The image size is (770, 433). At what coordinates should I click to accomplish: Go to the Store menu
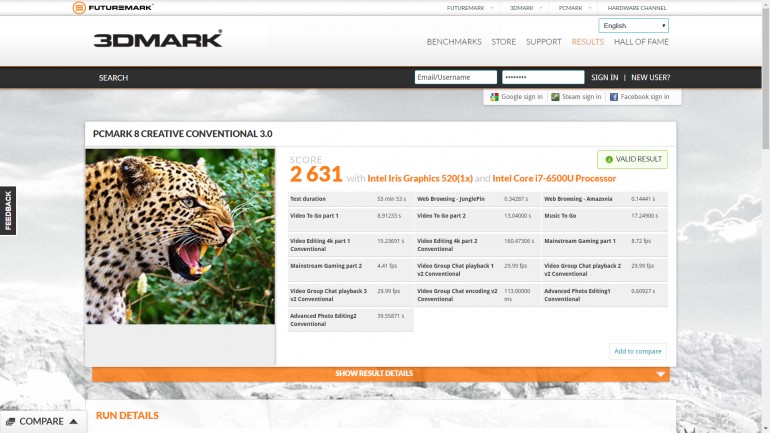pyautogui.click(x=504, y=42)
